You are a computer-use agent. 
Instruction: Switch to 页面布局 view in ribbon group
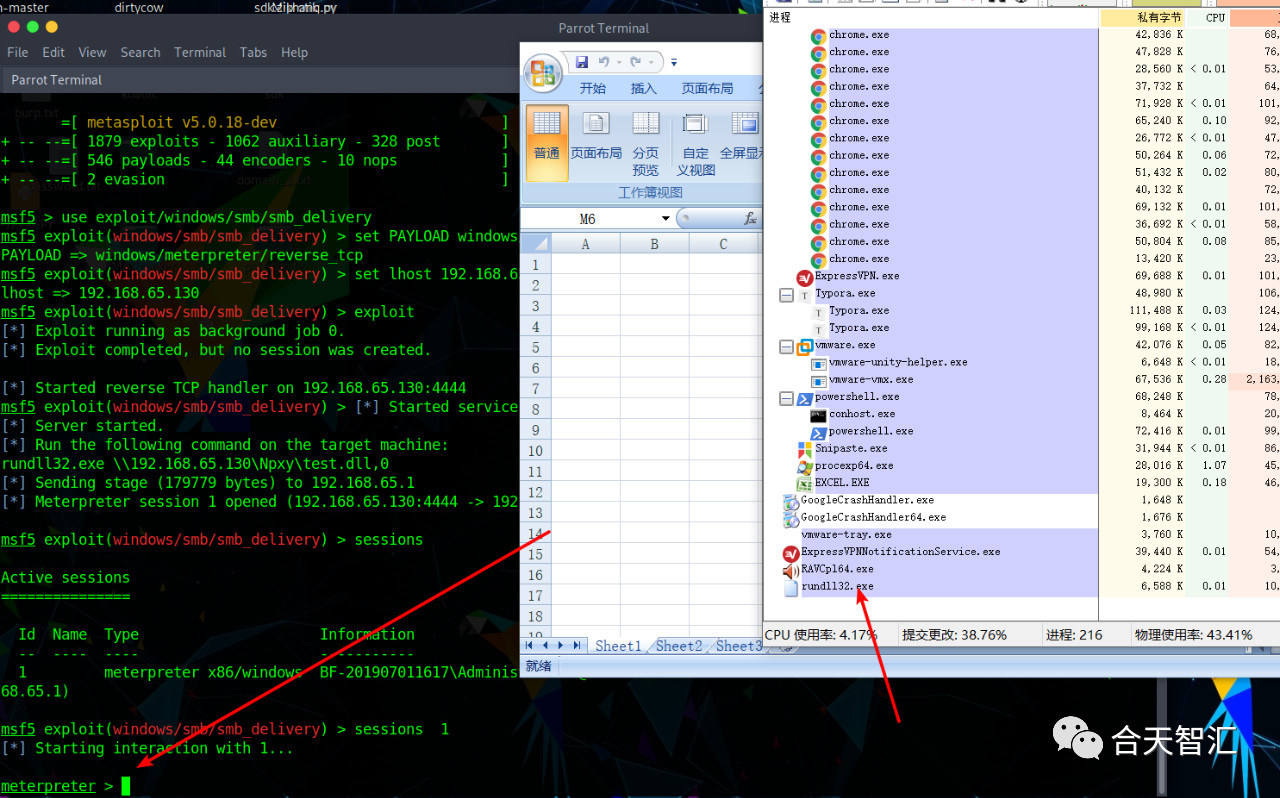[596, 136]
